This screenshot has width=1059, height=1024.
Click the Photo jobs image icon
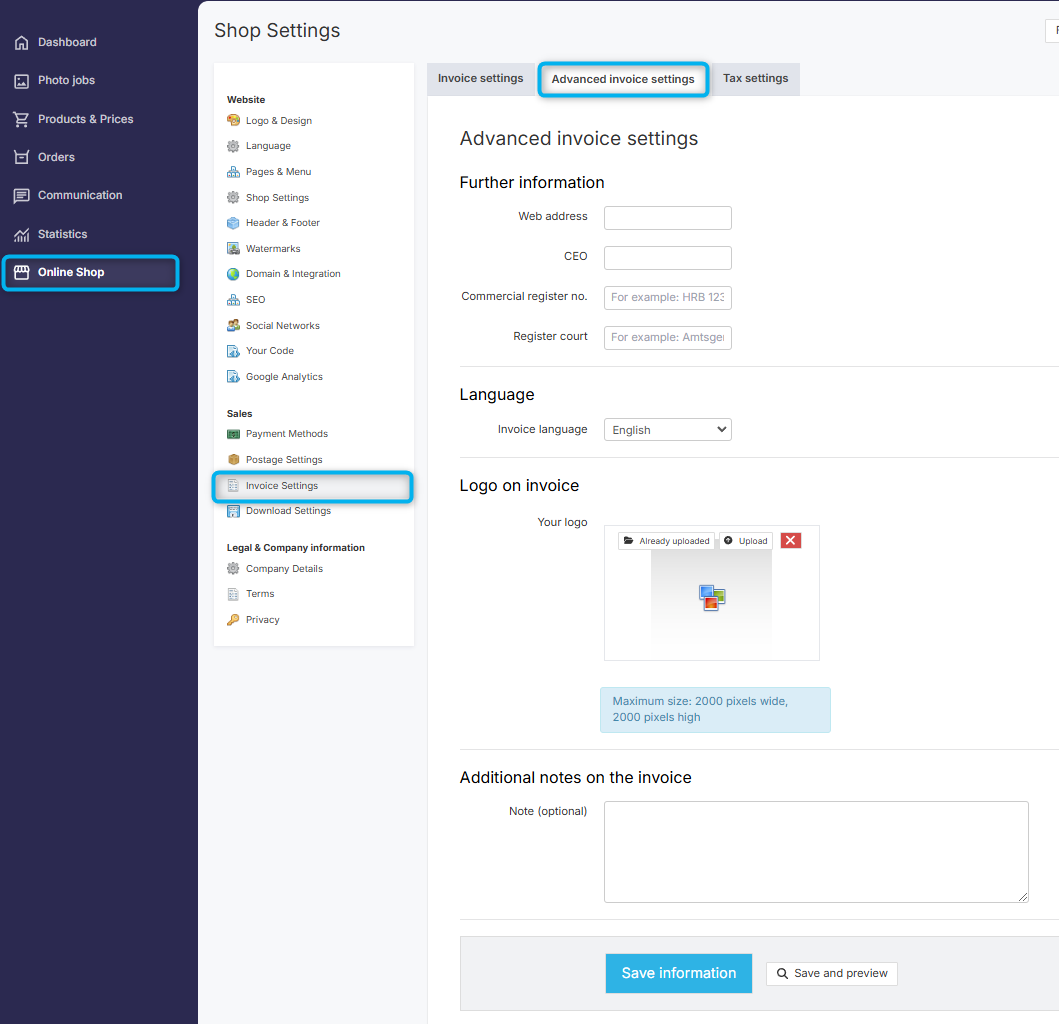click(x=22, y=81)
